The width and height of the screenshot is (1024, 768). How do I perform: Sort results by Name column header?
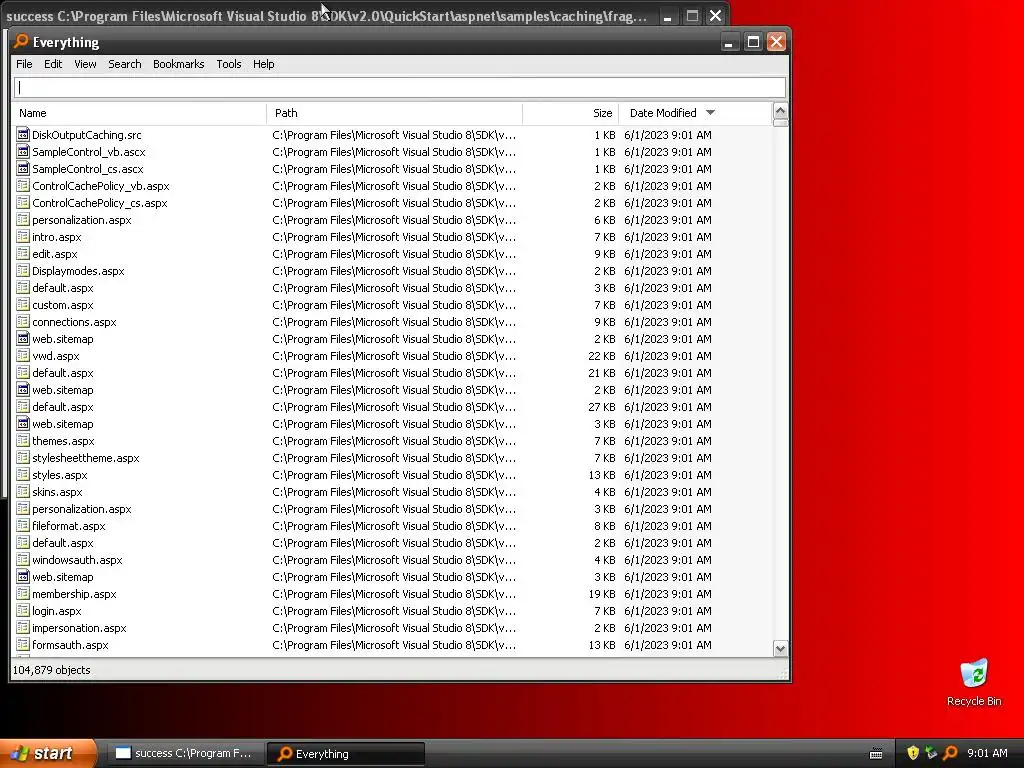pos(140,113)
